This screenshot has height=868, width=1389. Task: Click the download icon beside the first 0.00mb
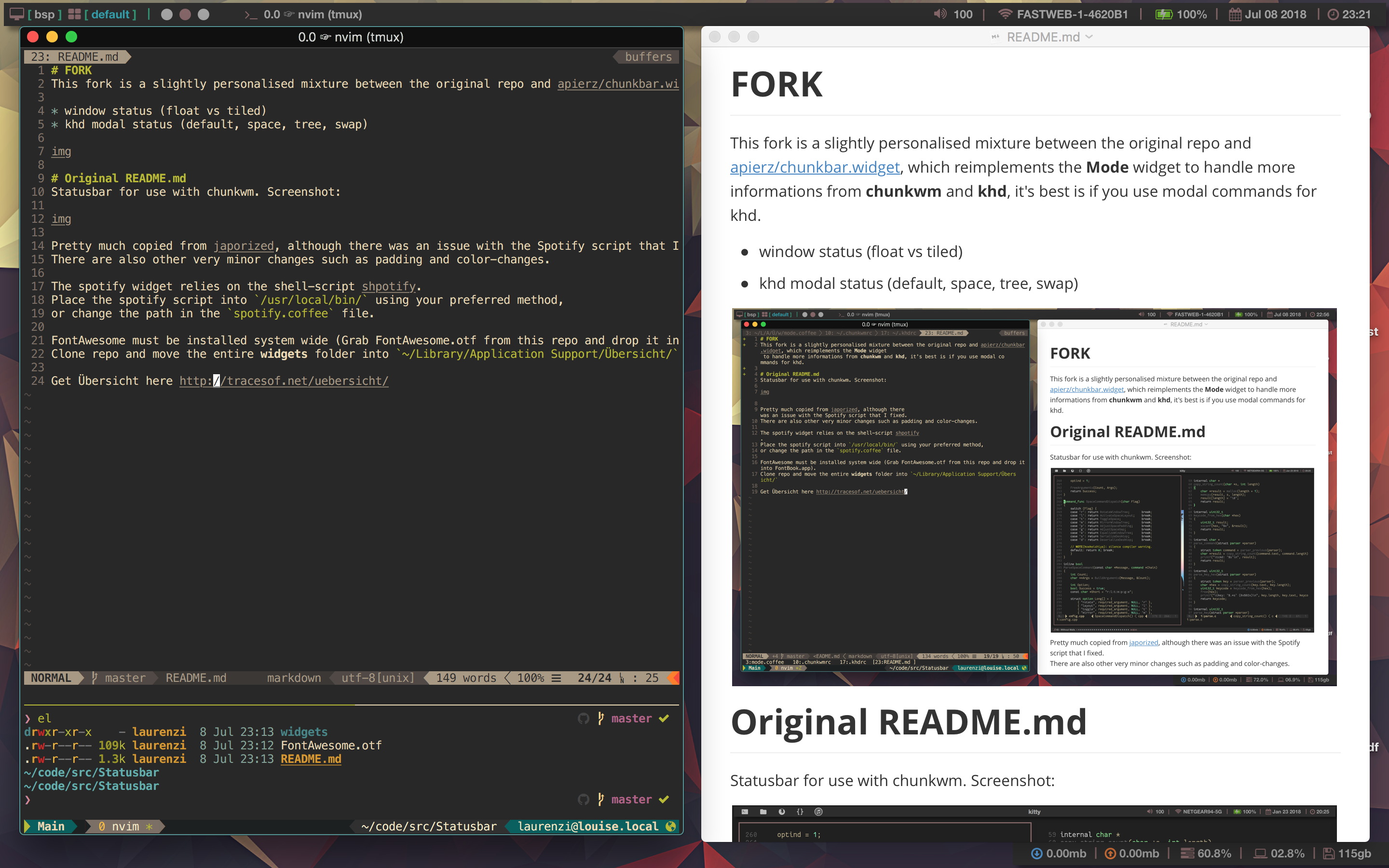1036,854
